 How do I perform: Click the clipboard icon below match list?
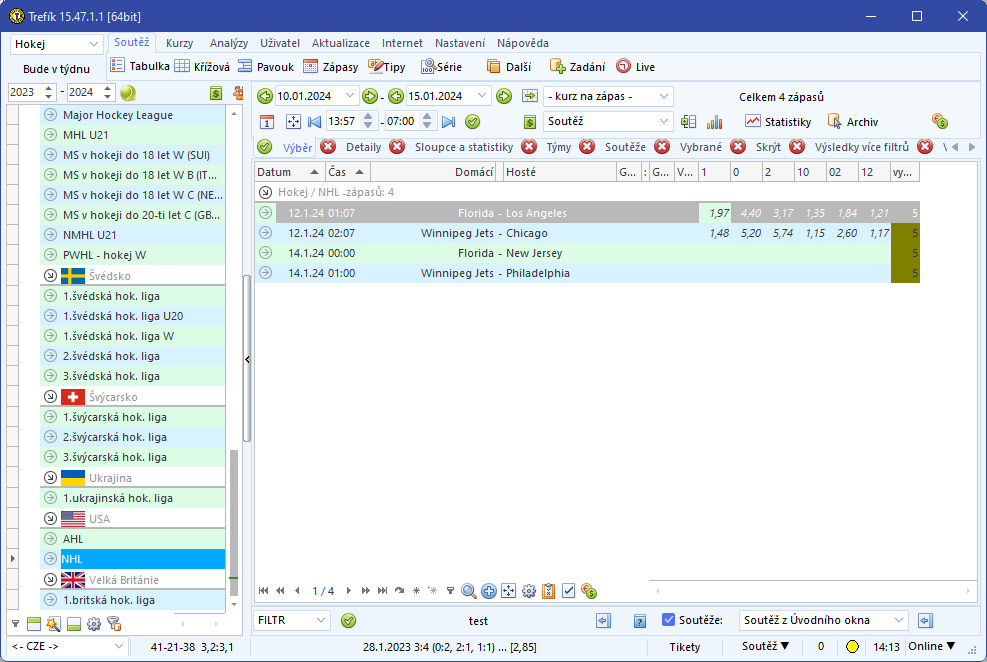point(548,591)
